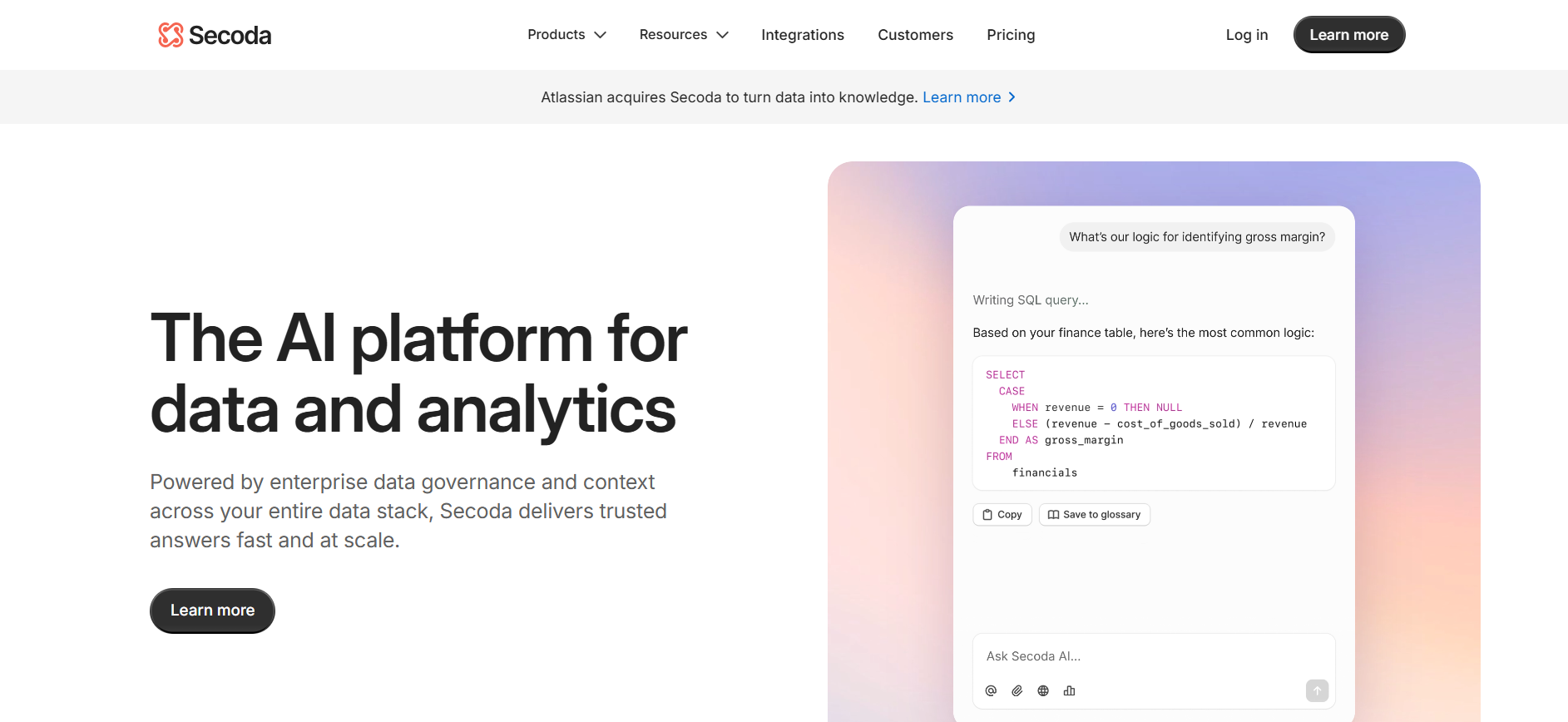Open the Integrations page
The image size is (1568, 722).
tap(802, 35)
